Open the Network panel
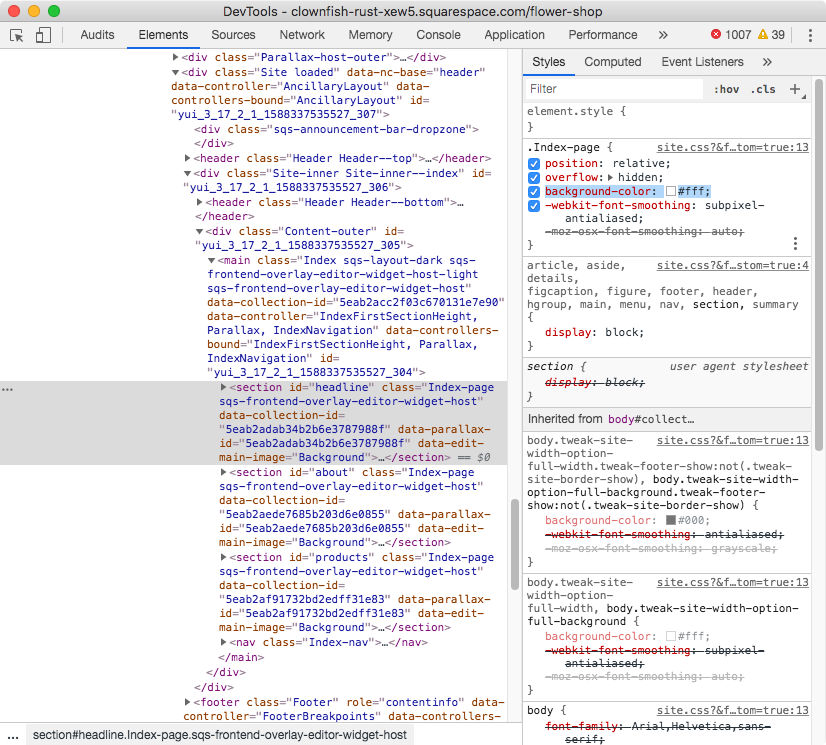The height and width of the screenshot is (745, 826). [302, 35]
